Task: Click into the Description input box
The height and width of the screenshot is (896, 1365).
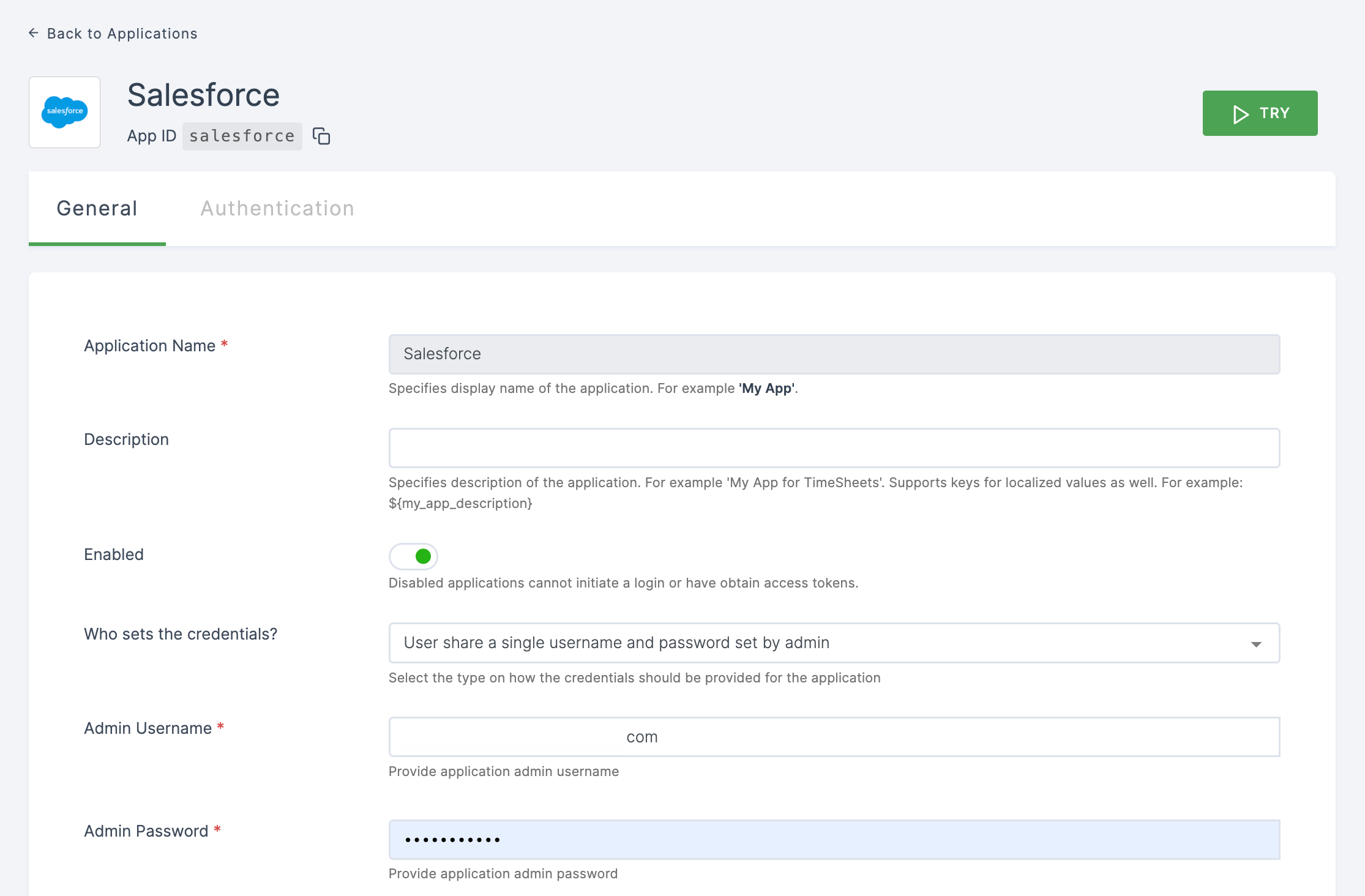Action: 834,448
